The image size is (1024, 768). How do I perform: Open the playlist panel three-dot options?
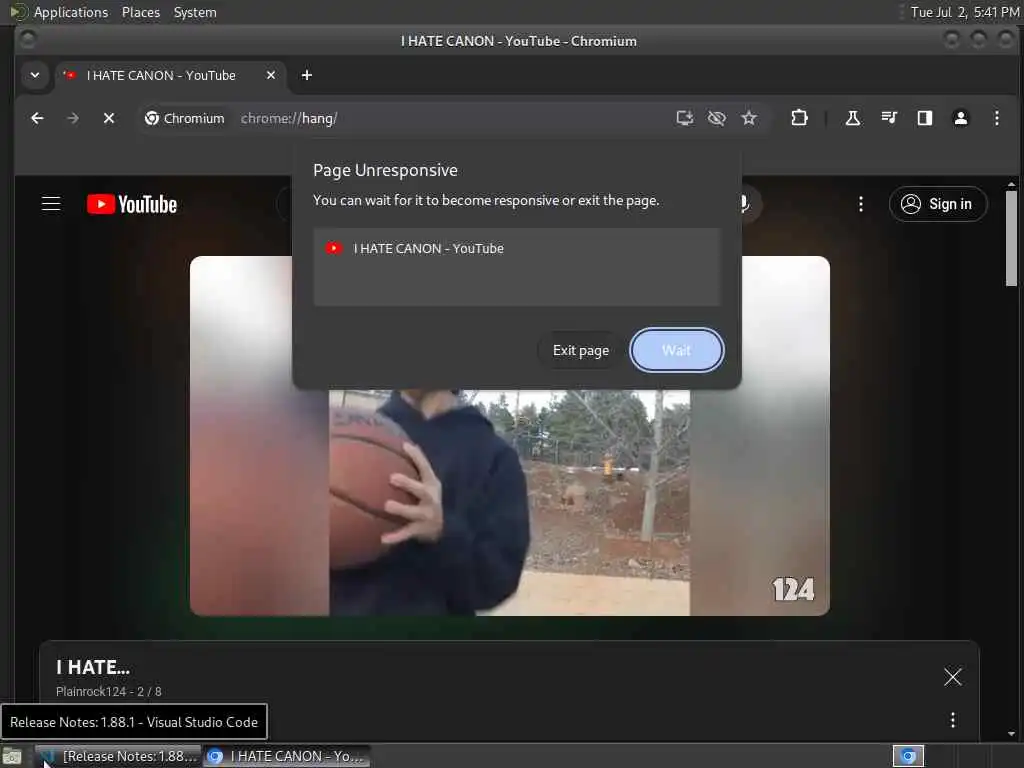coord(953,720)
